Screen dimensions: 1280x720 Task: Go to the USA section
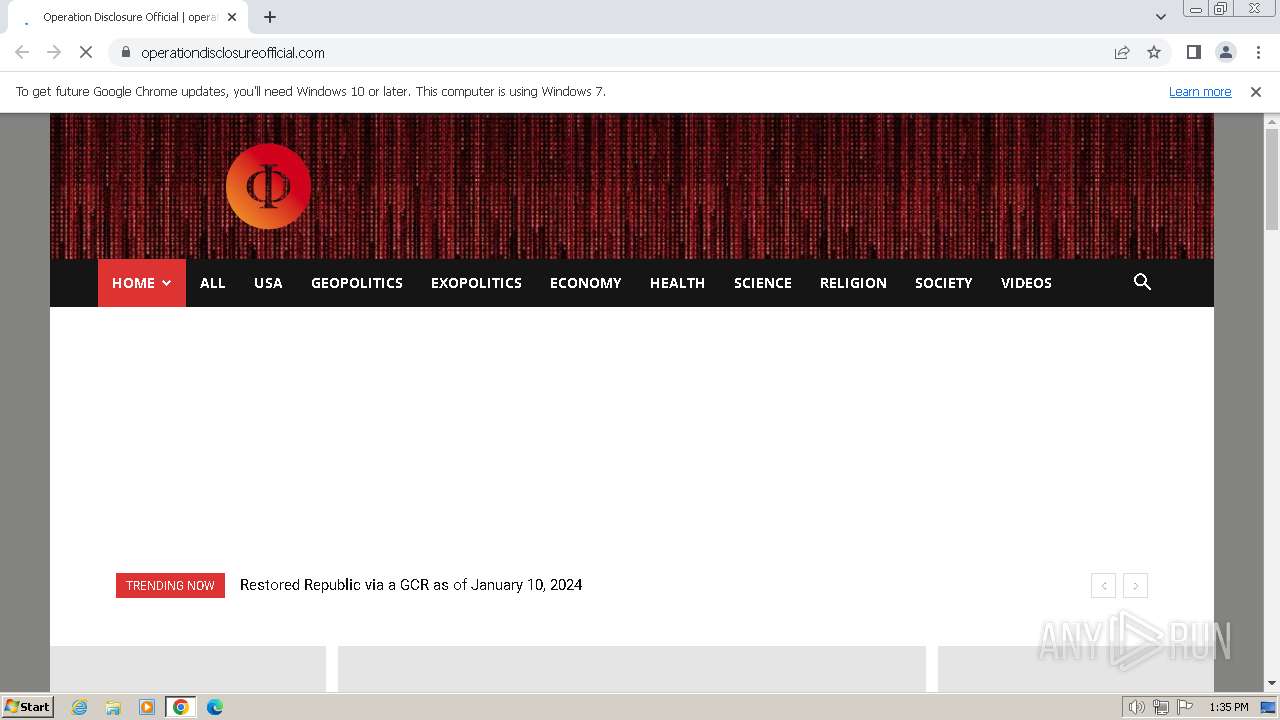[268, 283]
